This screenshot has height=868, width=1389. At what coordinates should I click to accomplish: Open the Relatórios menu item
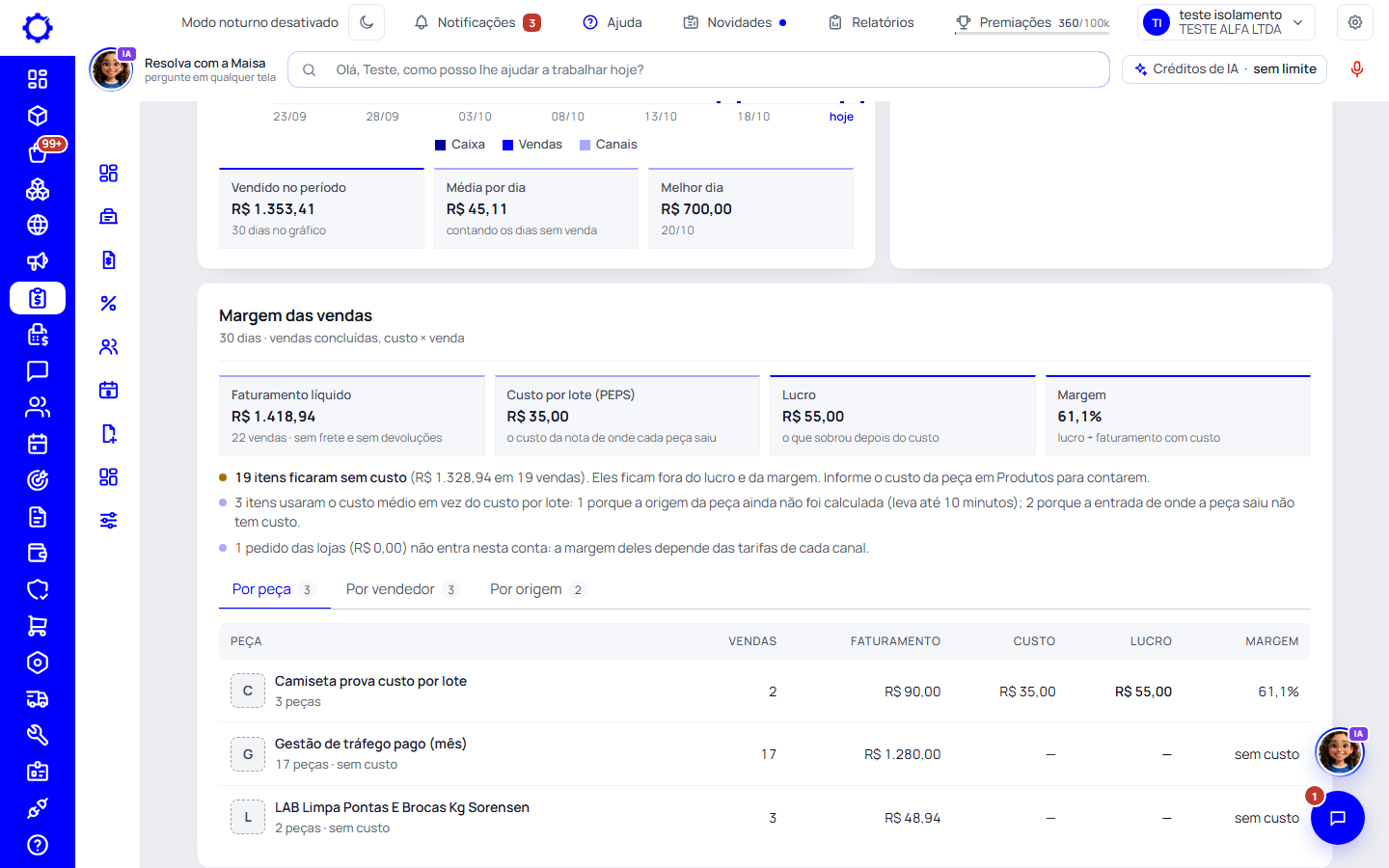871,22
